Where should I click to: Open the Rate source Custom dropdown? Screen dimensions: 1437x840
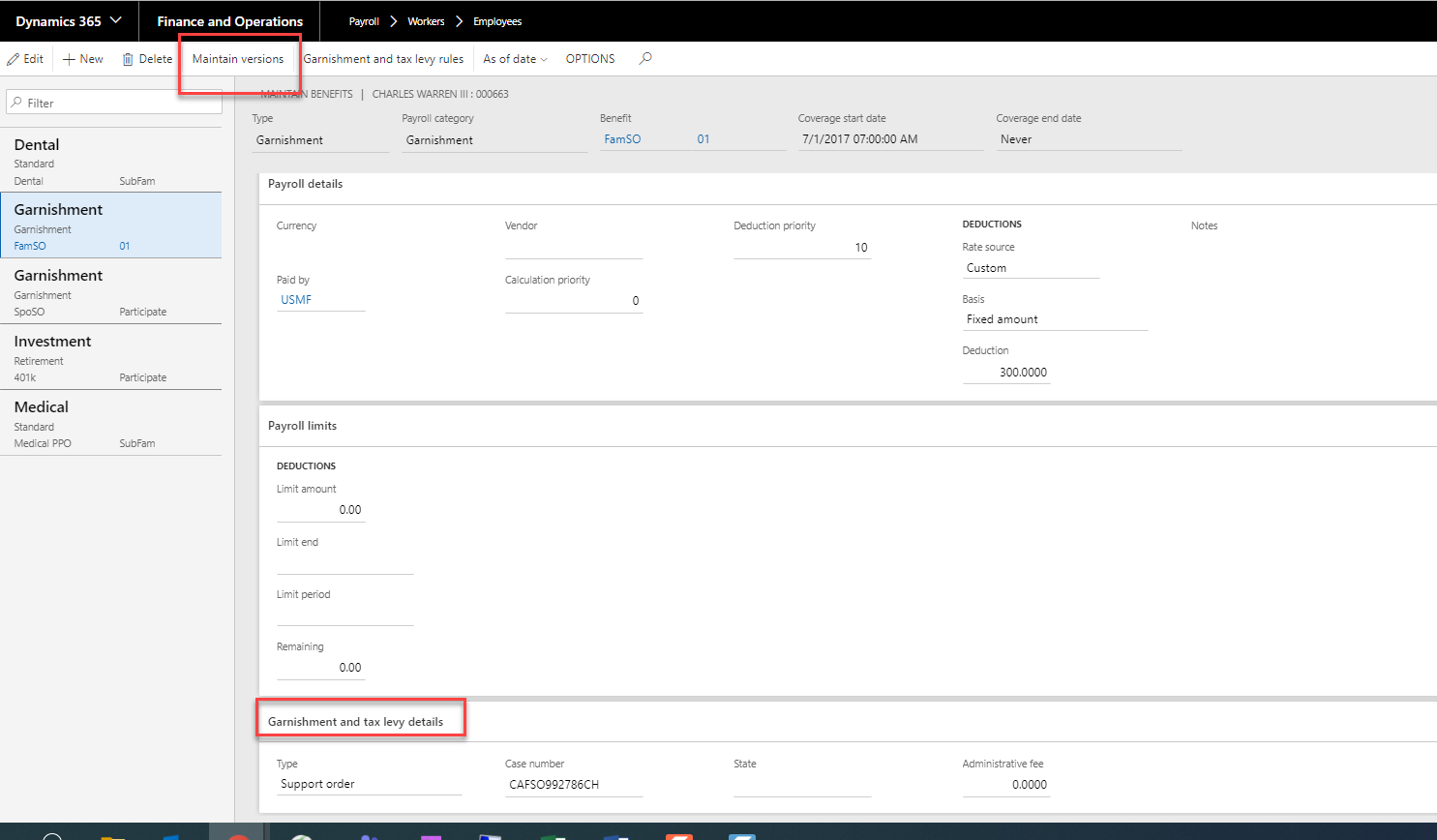[1031, 268]
